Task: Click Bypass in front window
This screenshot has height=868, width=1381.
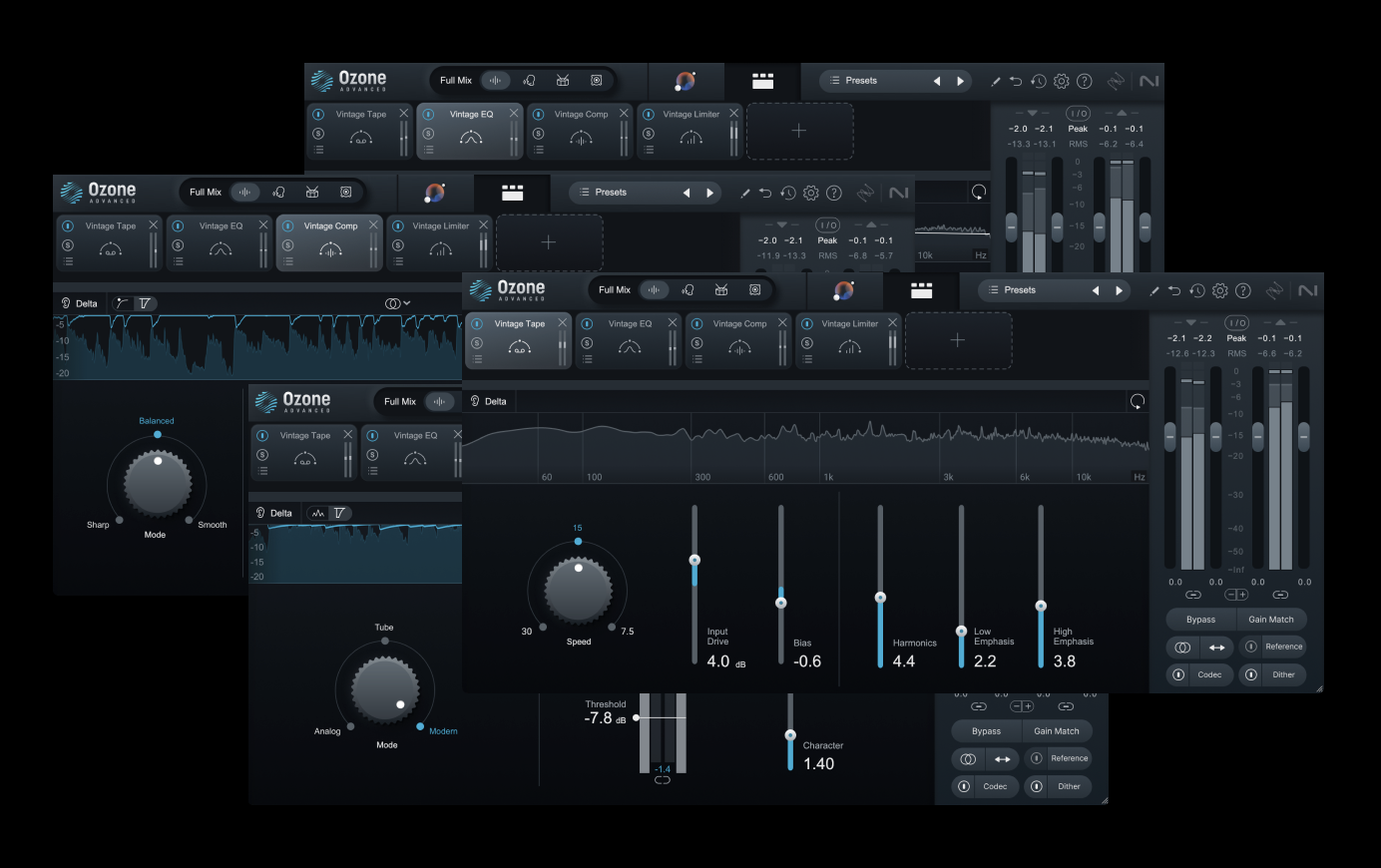Action: 1201,620
